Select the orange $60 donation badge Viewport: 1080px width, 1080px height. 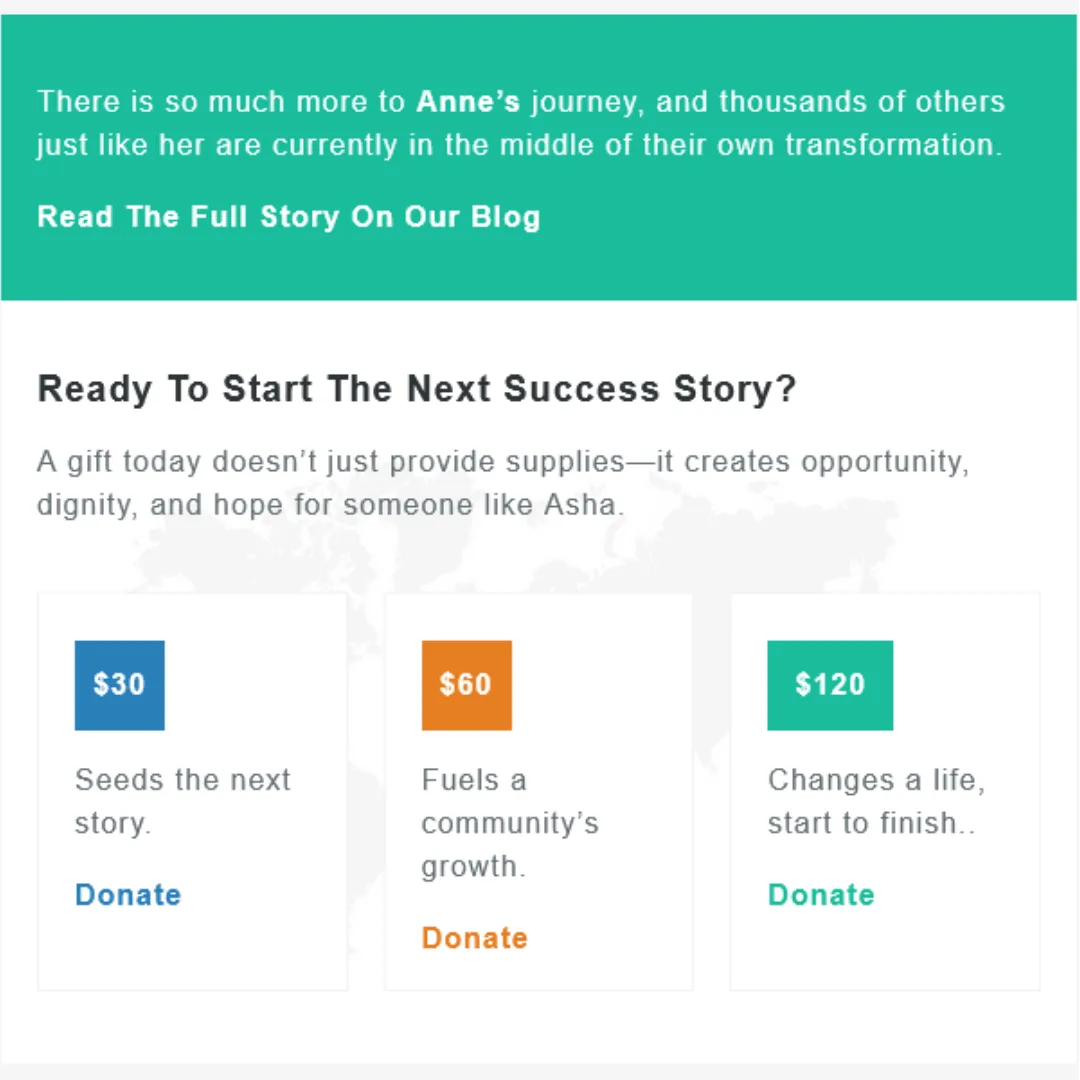click(466, 685)
